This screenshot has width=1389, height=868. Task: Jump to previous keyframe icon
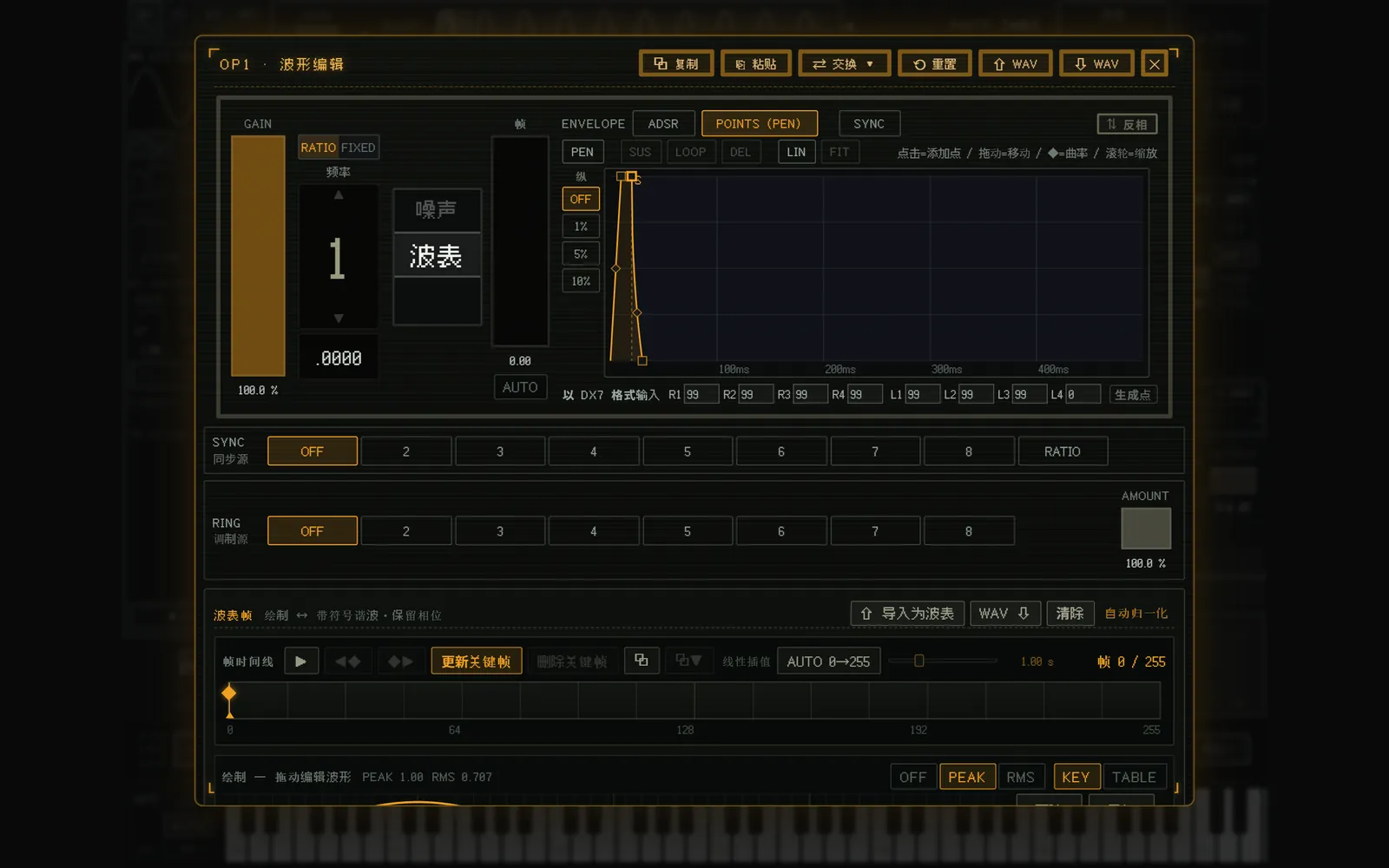348,661
